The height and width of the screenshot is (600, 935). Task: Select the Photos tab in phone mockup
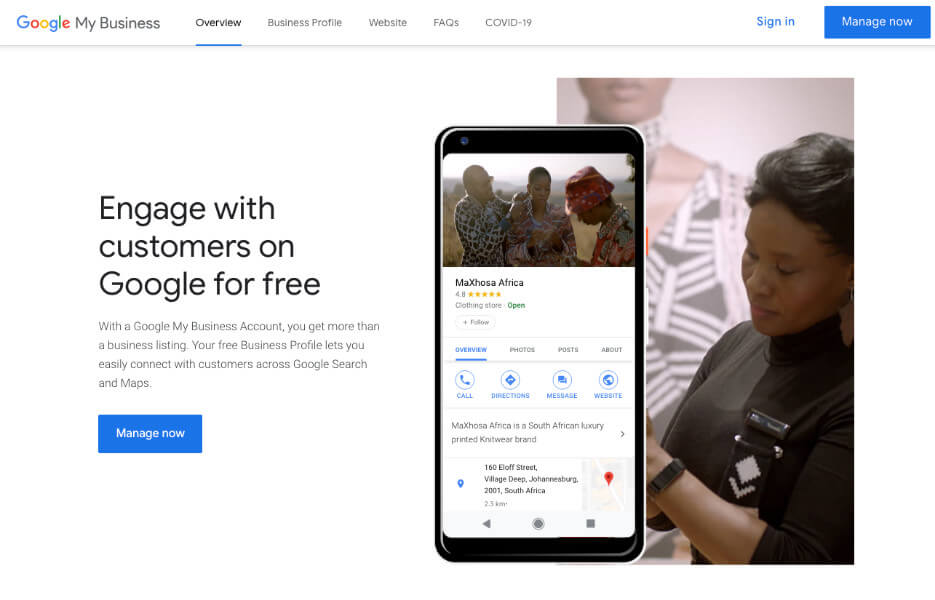(522, 350)
